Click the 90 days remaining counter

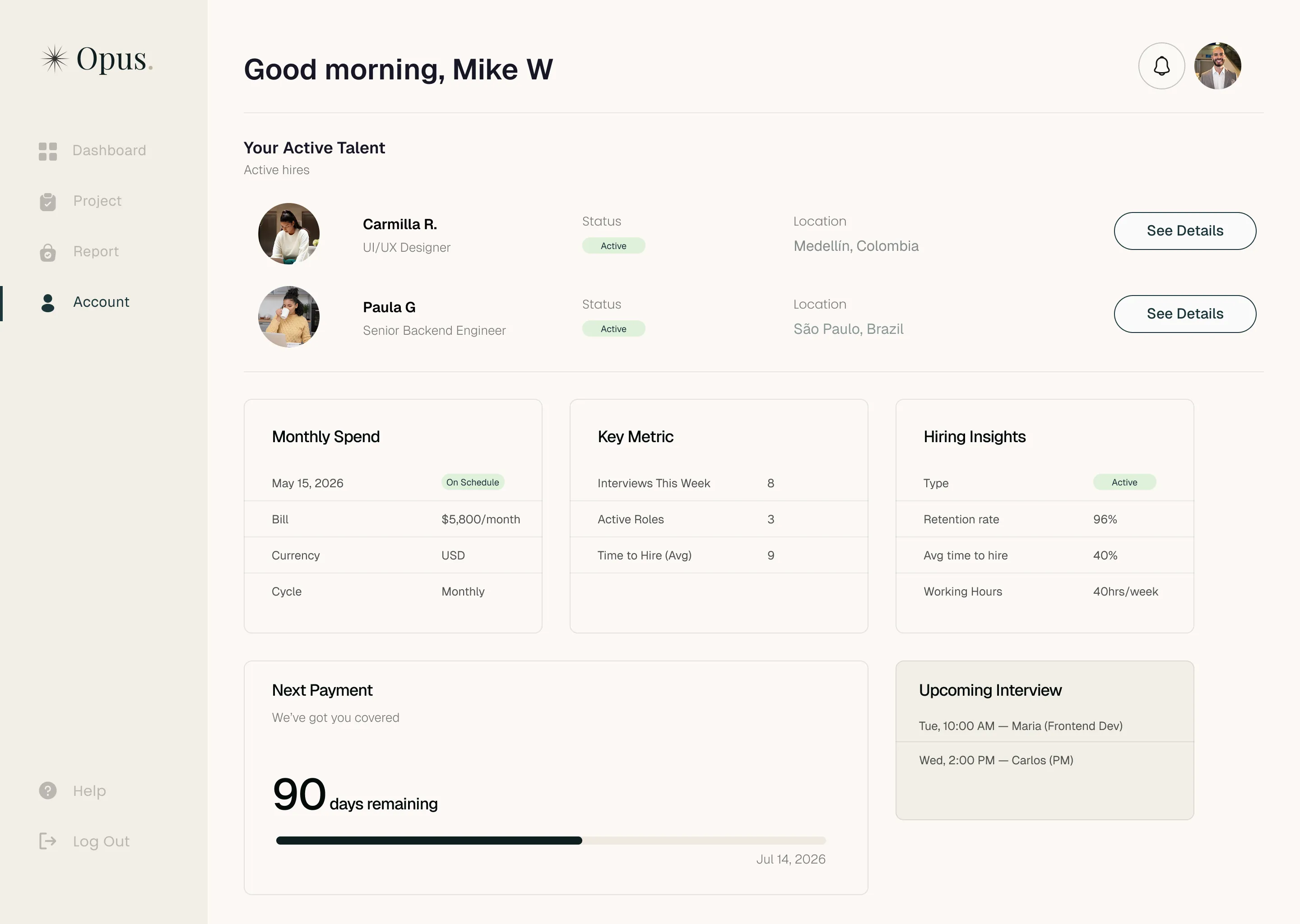(x=355, y=795)
